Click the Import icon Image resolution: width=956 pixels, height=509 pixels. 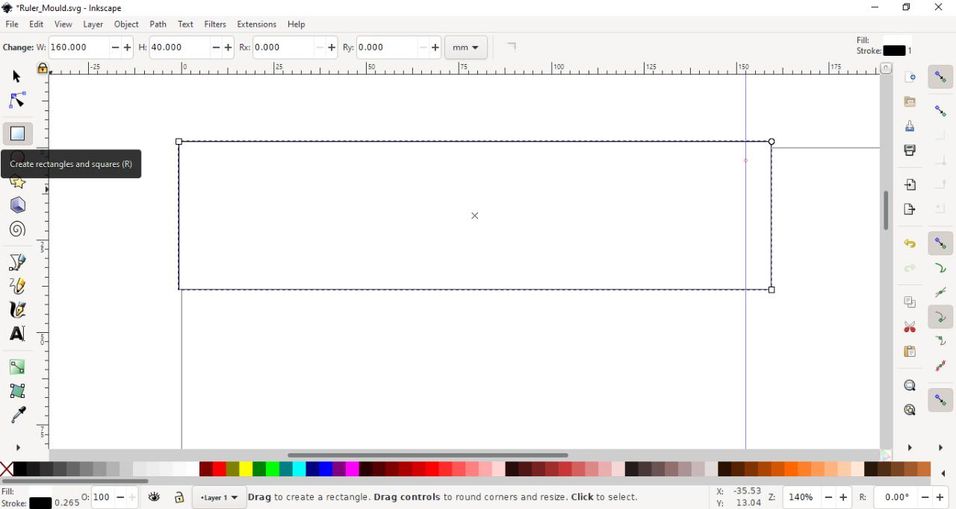click(910, 185)
